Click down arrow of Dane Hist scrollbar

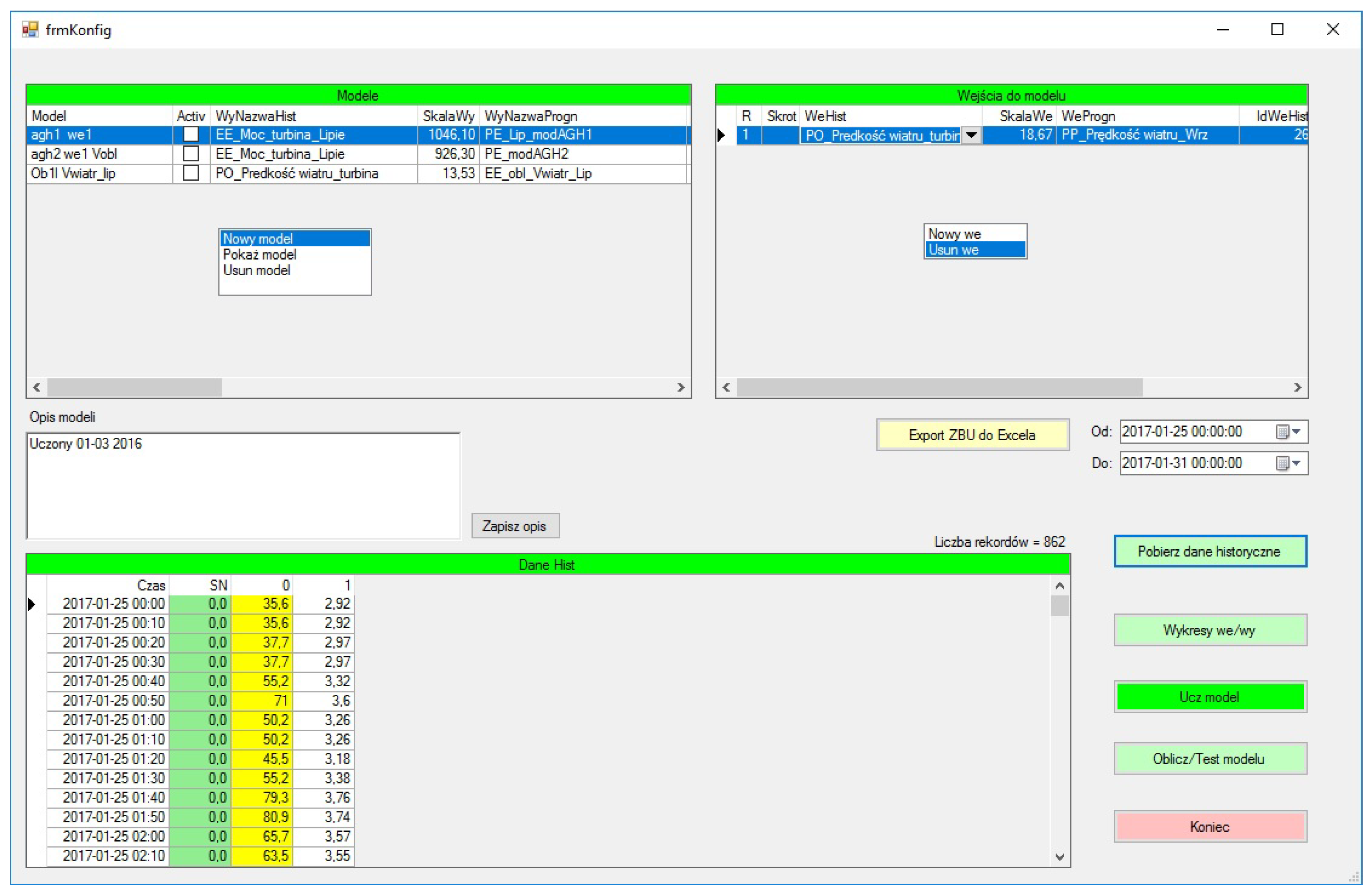click(x=1060, y=857)
